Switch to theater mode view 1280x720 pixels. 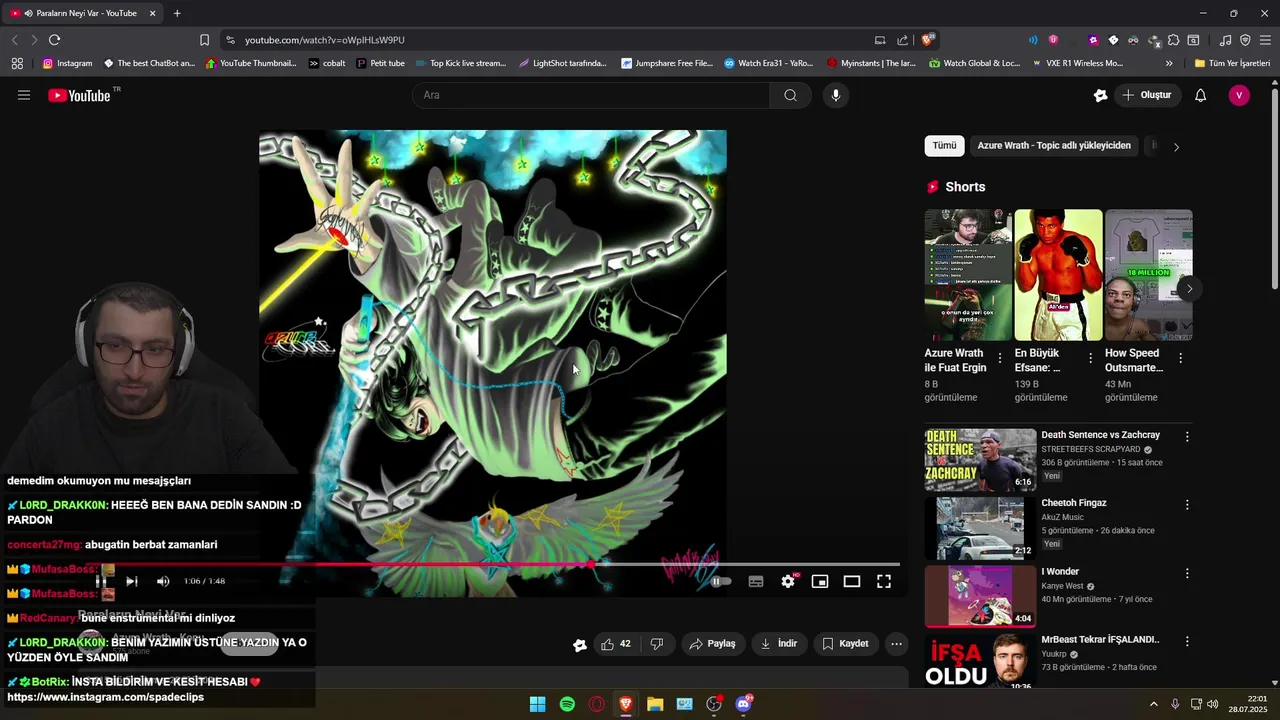(852, 581)
